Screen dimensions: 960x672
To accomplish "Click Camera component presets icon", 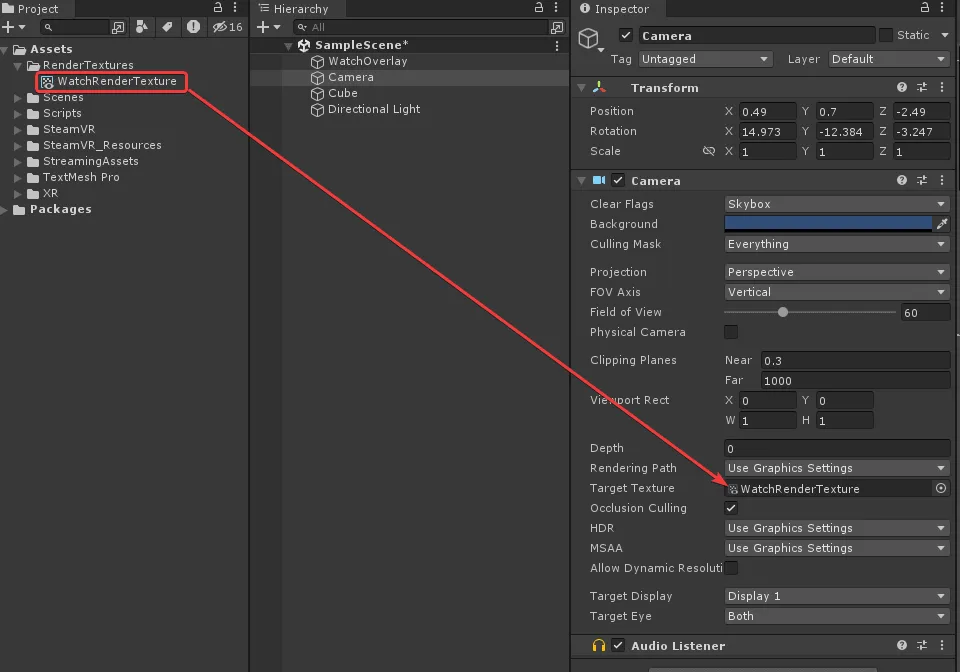I will click(922, 181).
